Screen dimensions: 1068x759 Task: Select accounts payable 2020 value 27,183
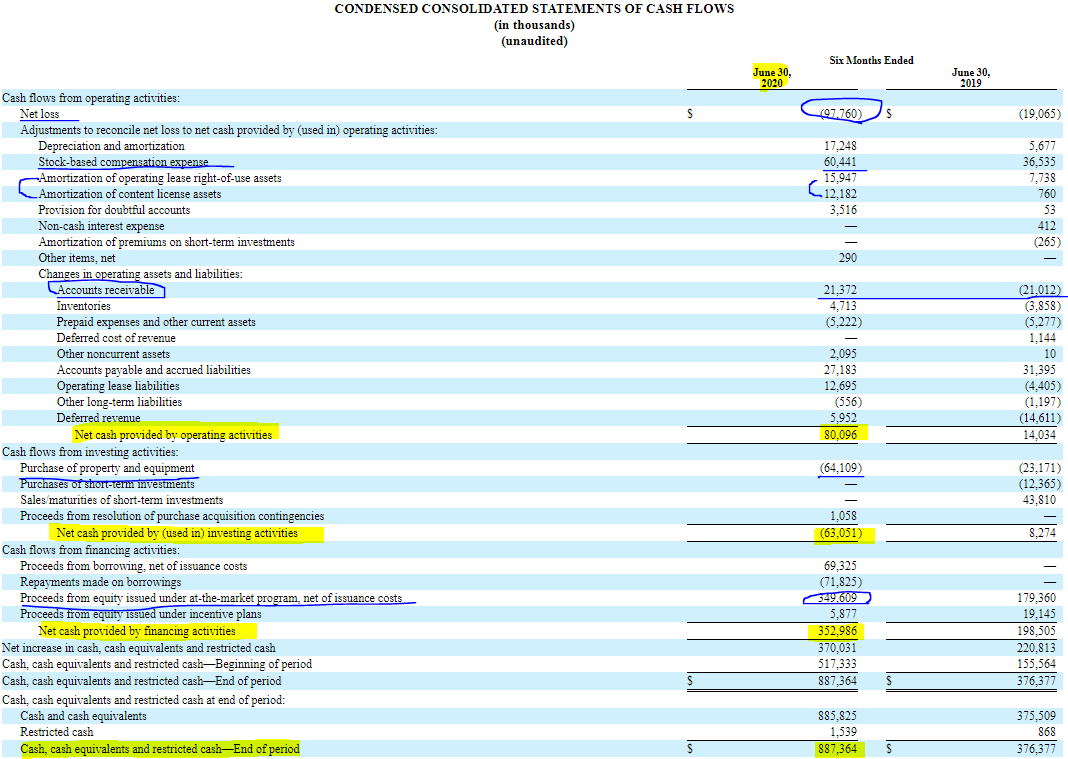coord(840,370)
